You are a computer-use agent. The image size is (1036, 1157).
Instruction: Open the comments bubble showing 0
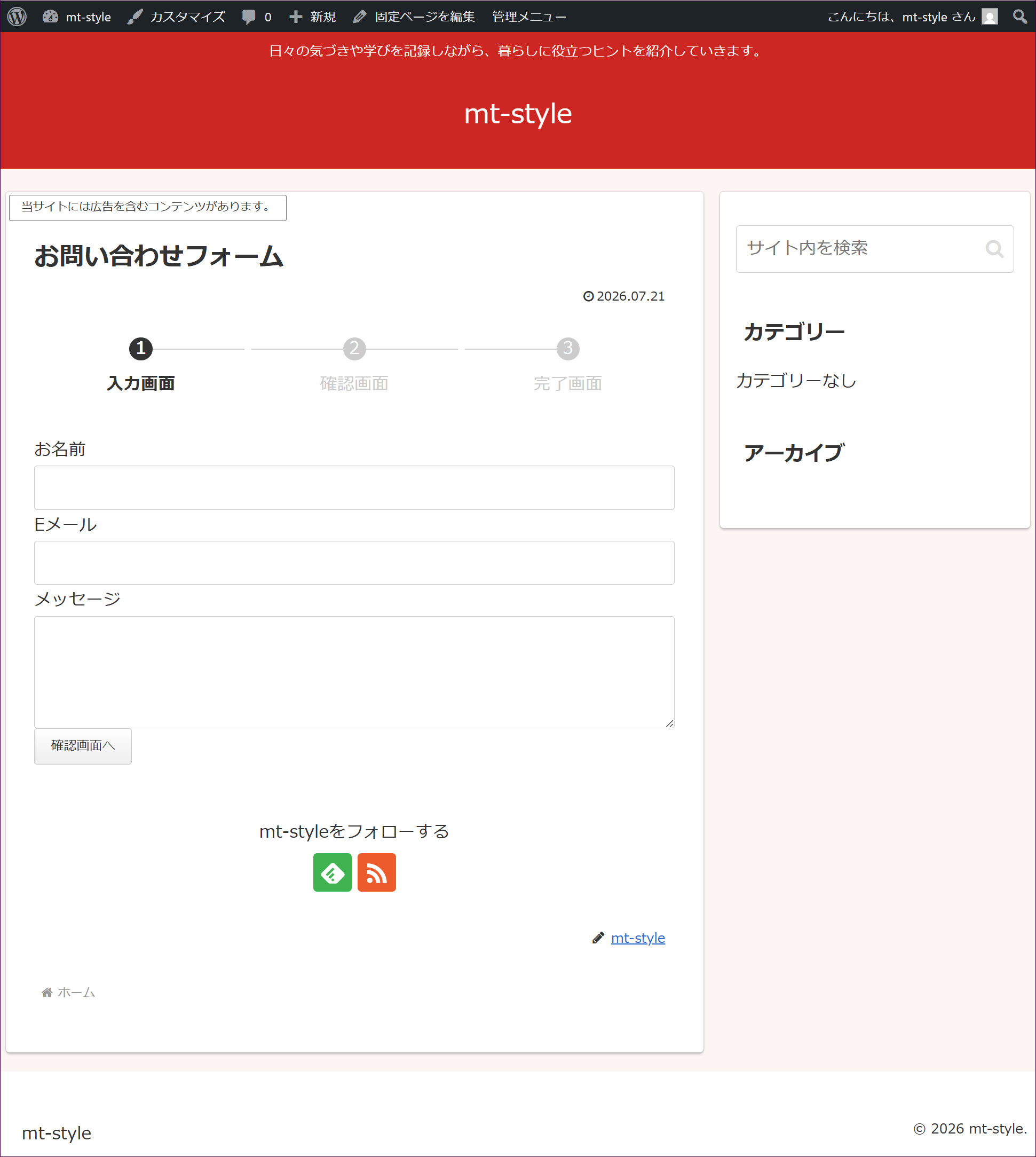pyautogui.click(x=257, y=17)
